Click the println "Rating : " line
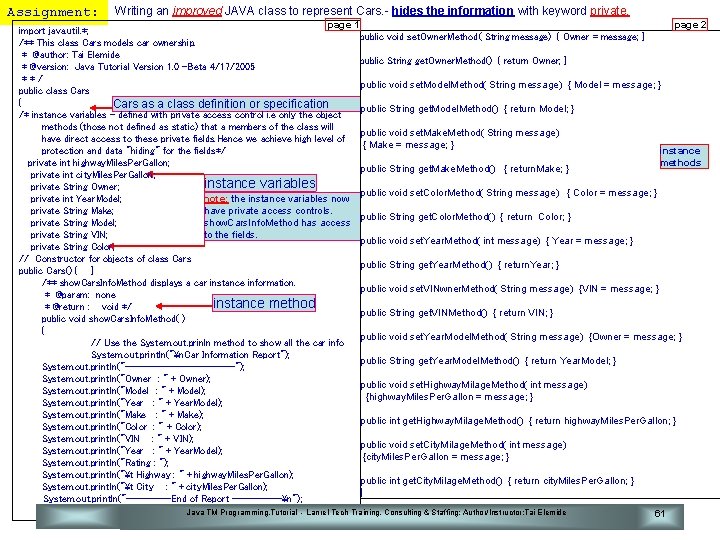720x540 pixels. pyautogui.click(x=106, y=463)
